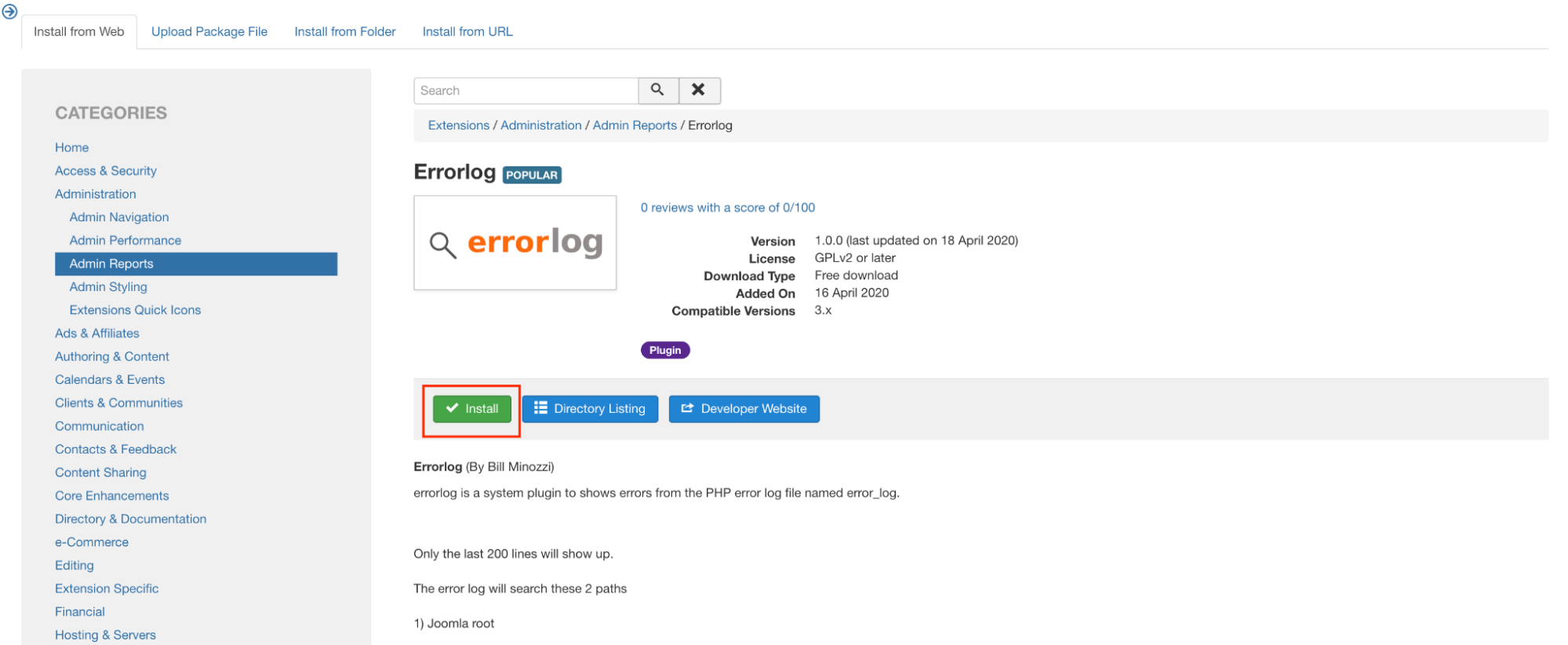The height and width of the screenshot is (645, 1568).
Task: Click the Errorlog (By Bill Minozzi) line
Action: [484, 467]
